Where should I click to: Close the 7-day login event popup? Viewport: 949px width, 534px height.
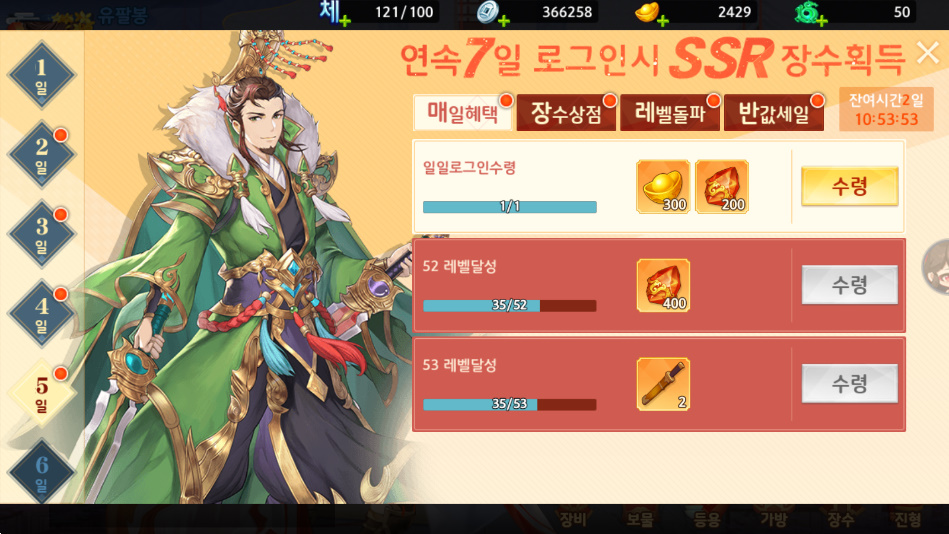[928, 53]
